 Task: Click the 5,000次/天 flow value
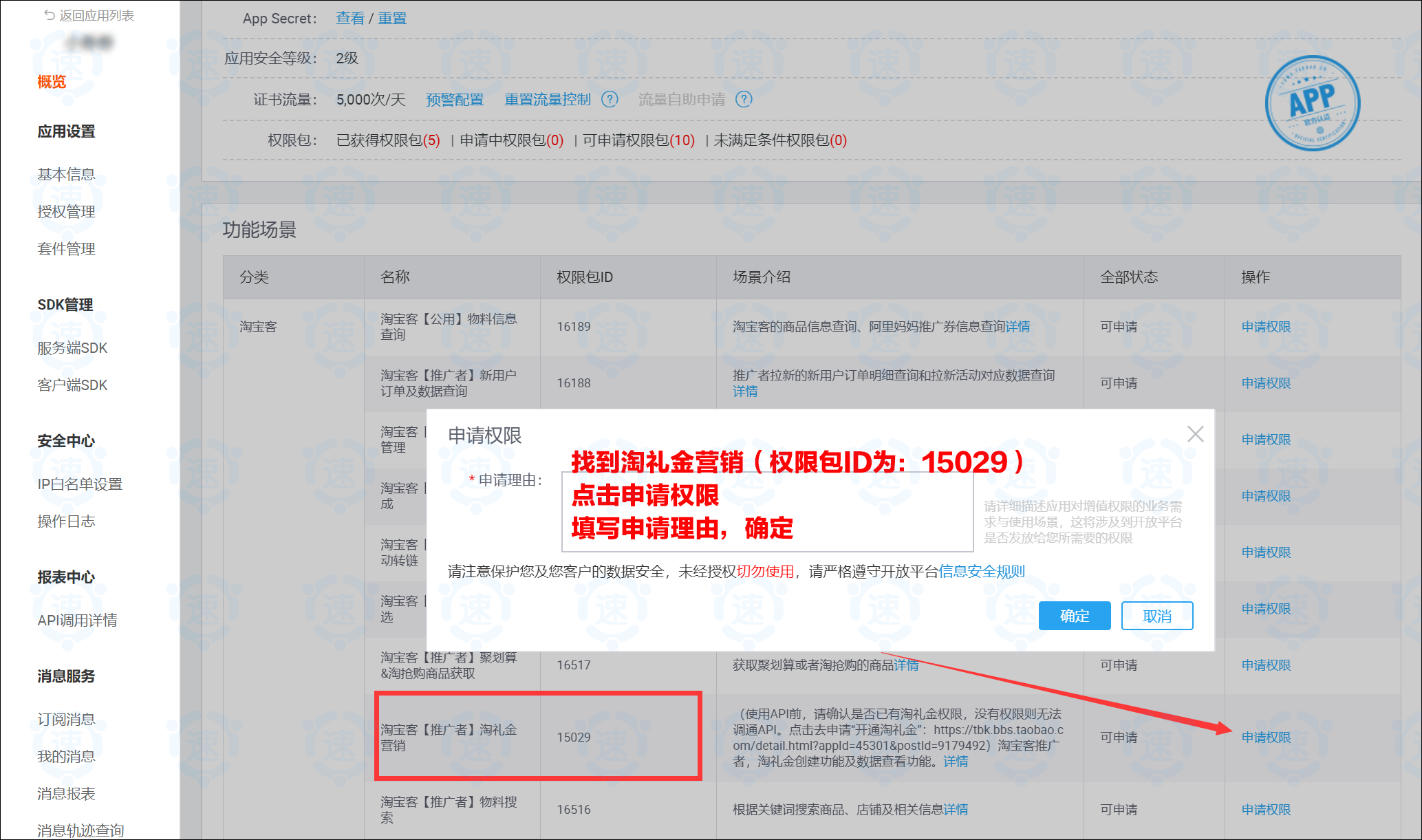coord(371,100)
